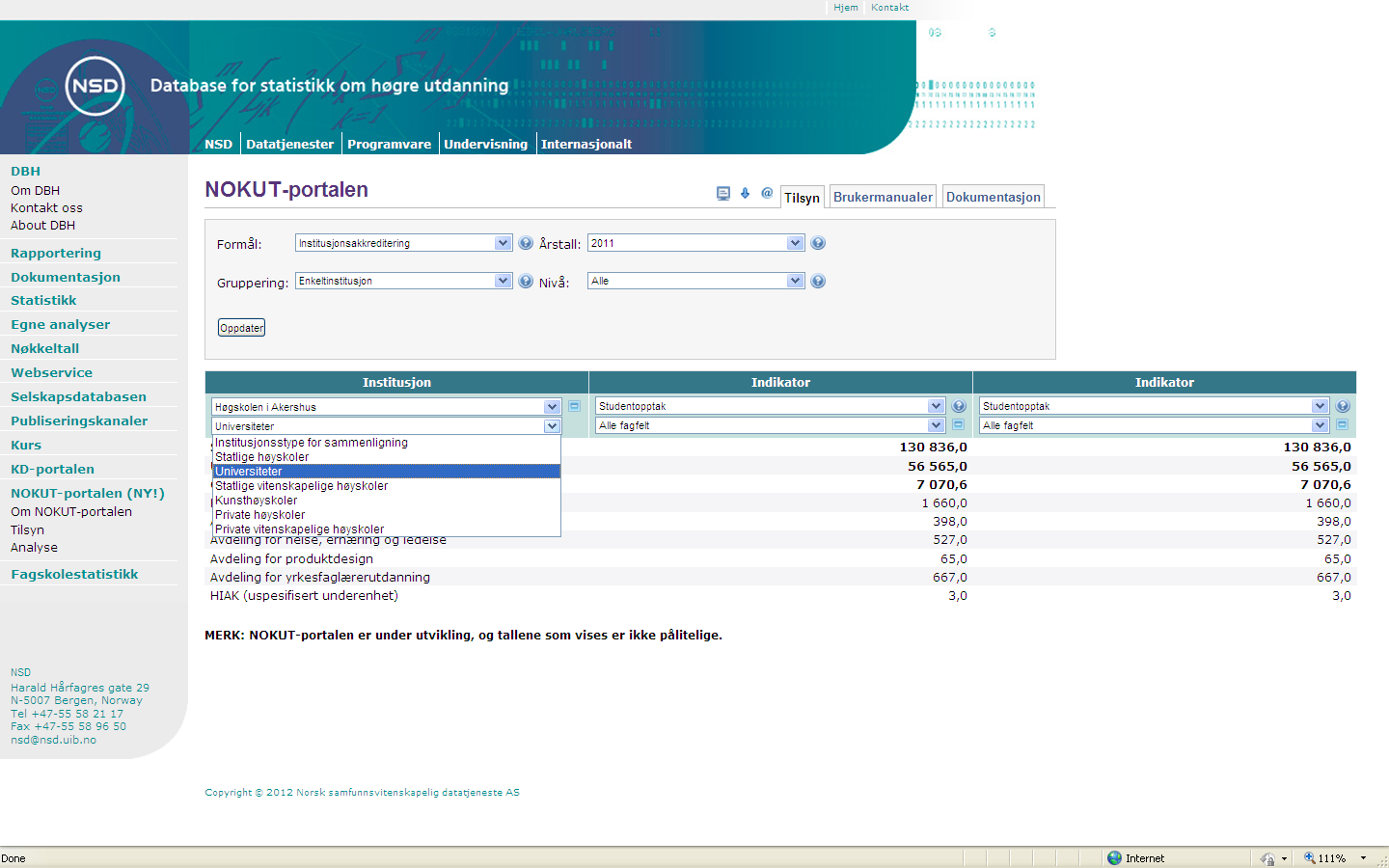Click help icon in first Indikator column
The width and height of the screenshot is (1389, 868).
coord(959,406)
